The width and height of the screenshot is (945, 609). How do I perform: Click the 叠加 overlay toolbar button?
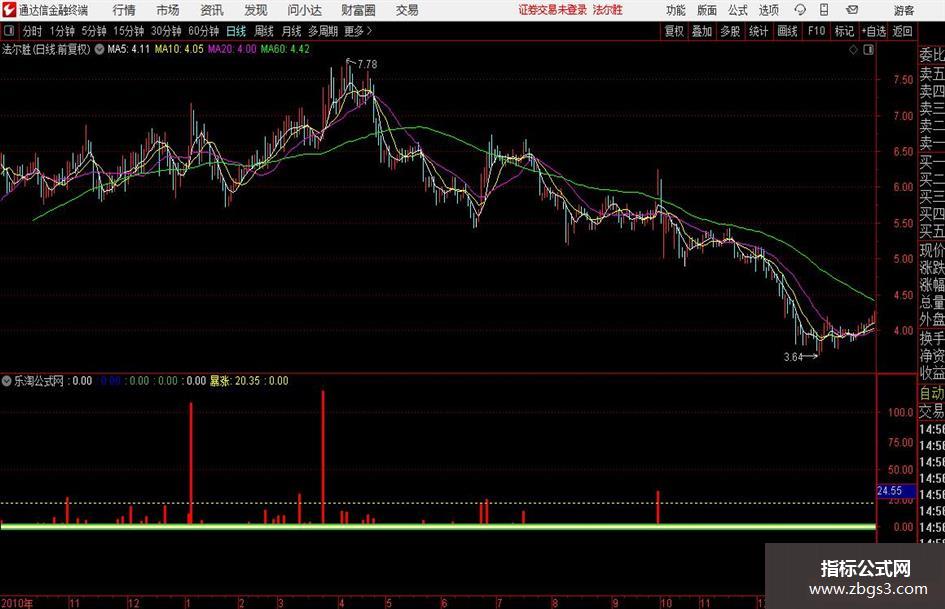702,31
